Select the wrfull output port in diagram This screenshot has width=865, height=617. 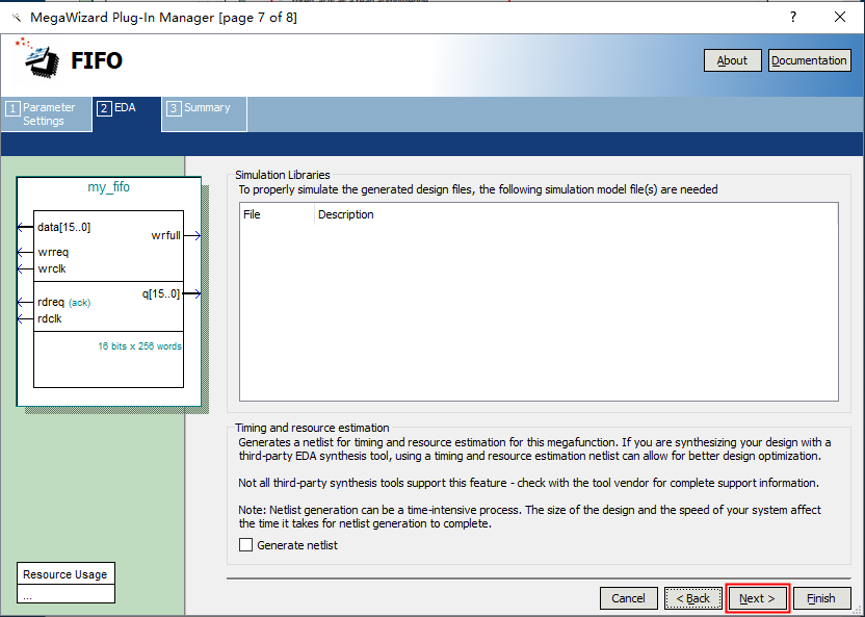tap(165, 236)
